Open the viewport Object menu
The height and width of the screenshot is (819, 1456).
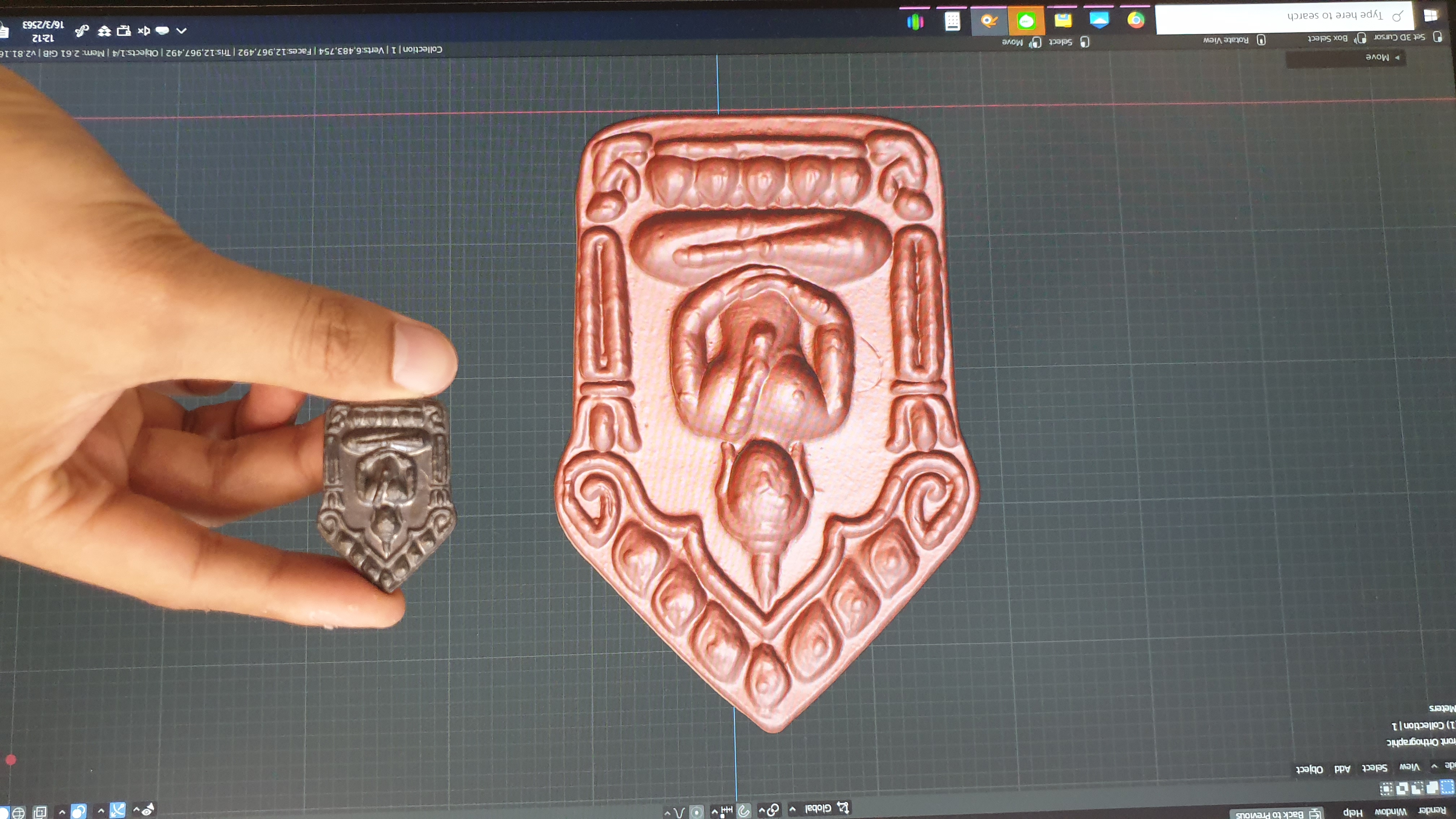click(x=1310, y=770)
